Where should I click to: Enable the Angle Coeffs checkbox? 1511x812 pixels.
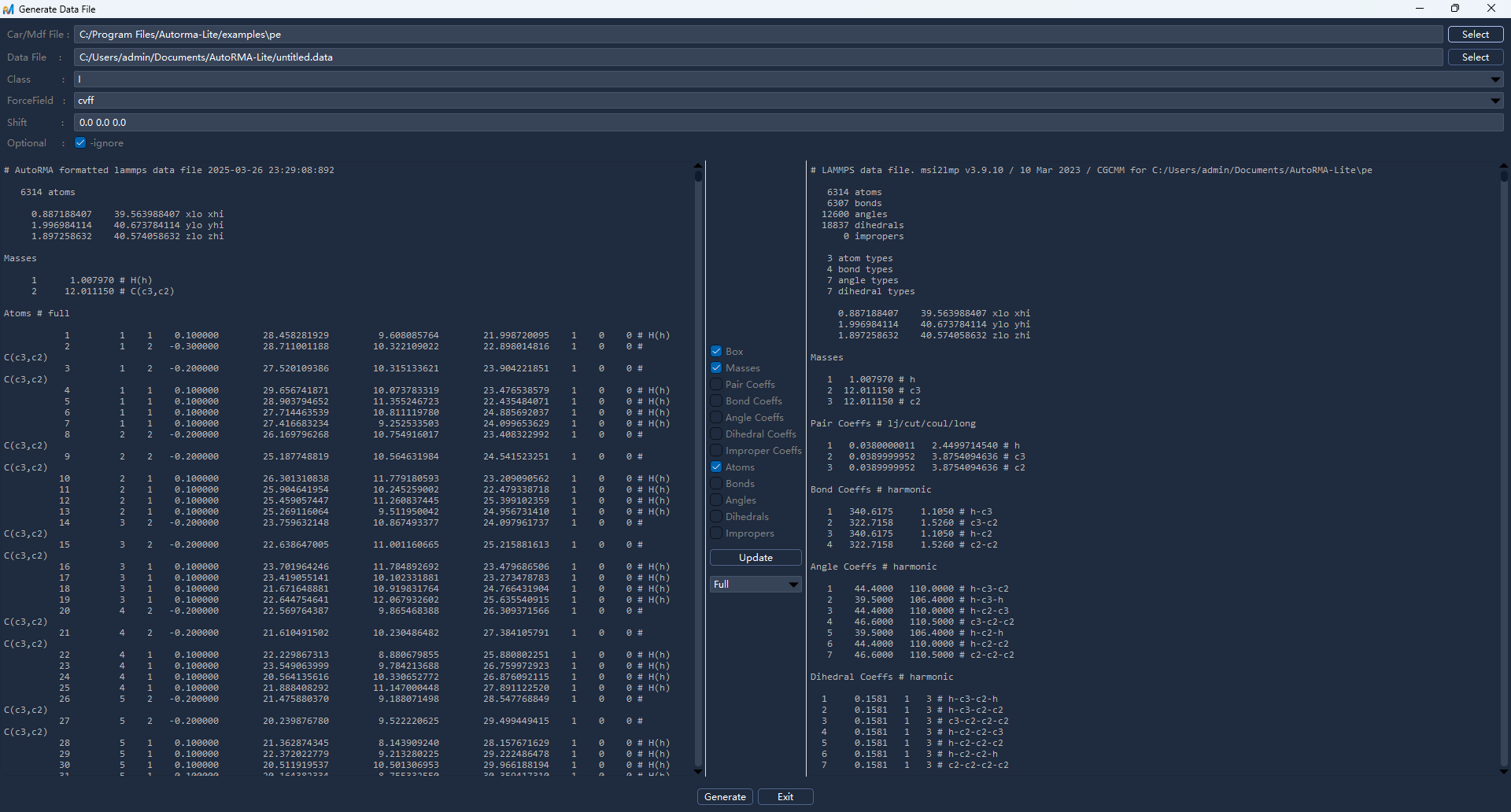[716, 417]
